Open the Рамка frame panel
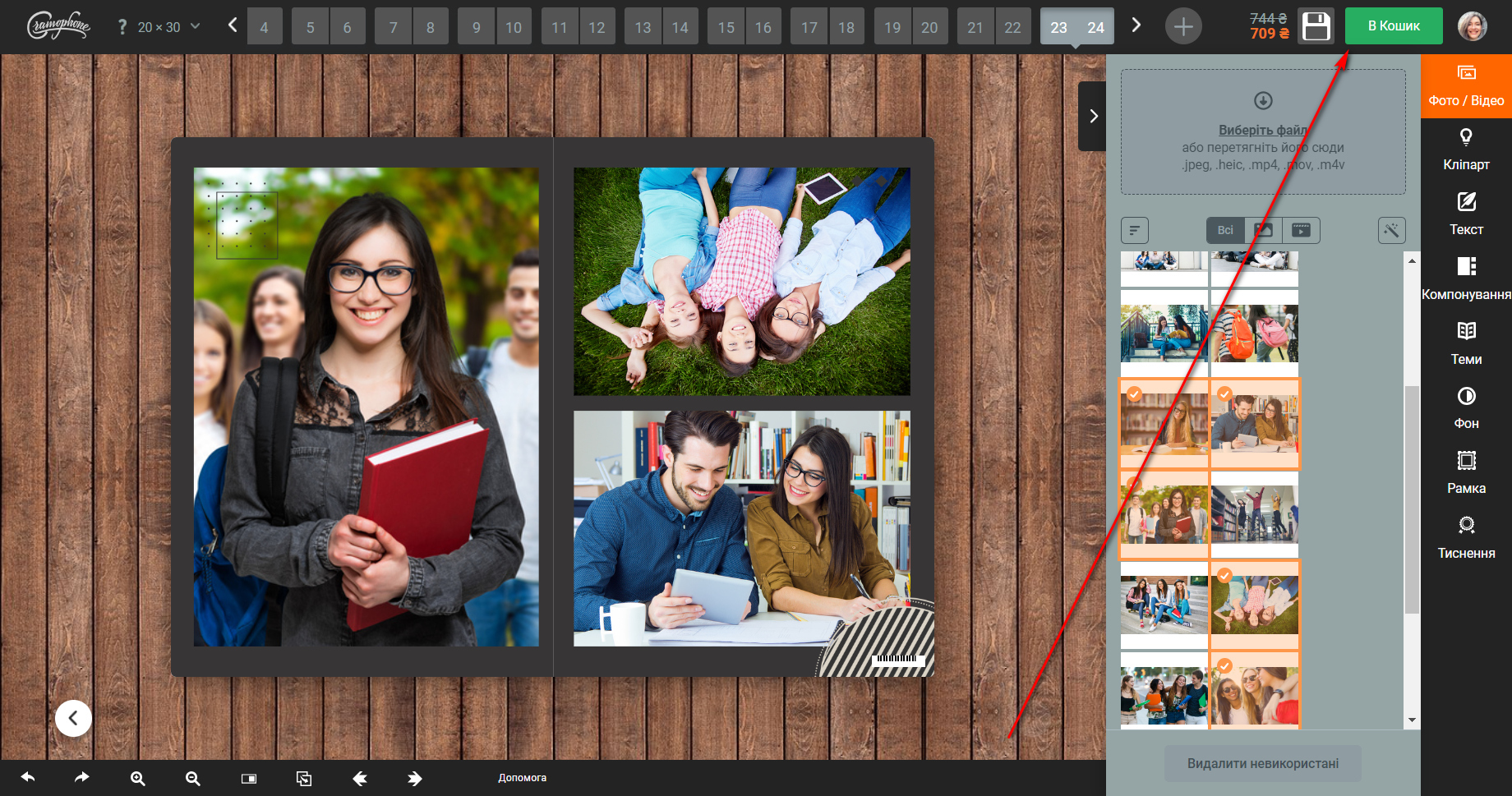Image resolution: width=1512 pixels, height=796 pixels. coord(1466,472)
